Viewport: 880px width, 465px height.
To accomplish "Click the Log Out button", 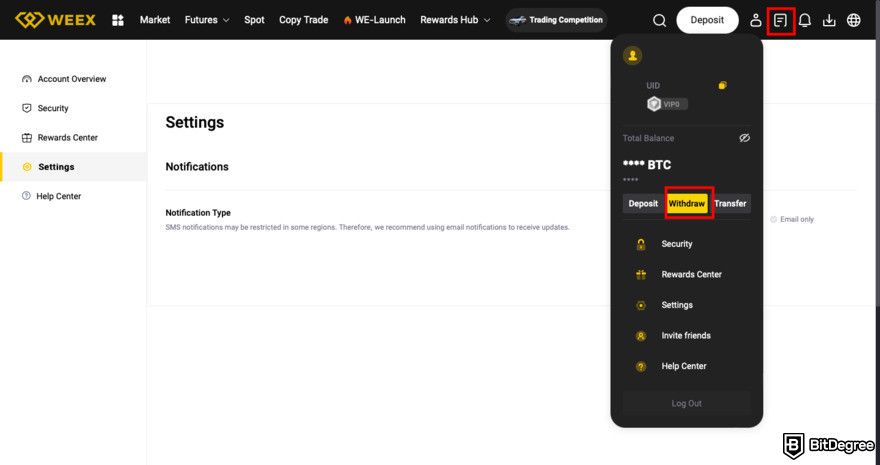I will click(x=686, y=403).
